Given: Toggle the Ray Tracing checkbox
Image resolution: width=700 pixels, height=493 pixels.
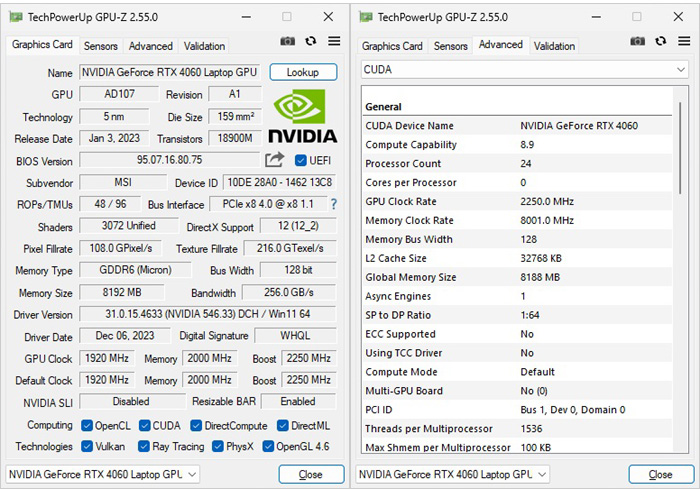Looking at the screenshot, I should click(144, 447).
